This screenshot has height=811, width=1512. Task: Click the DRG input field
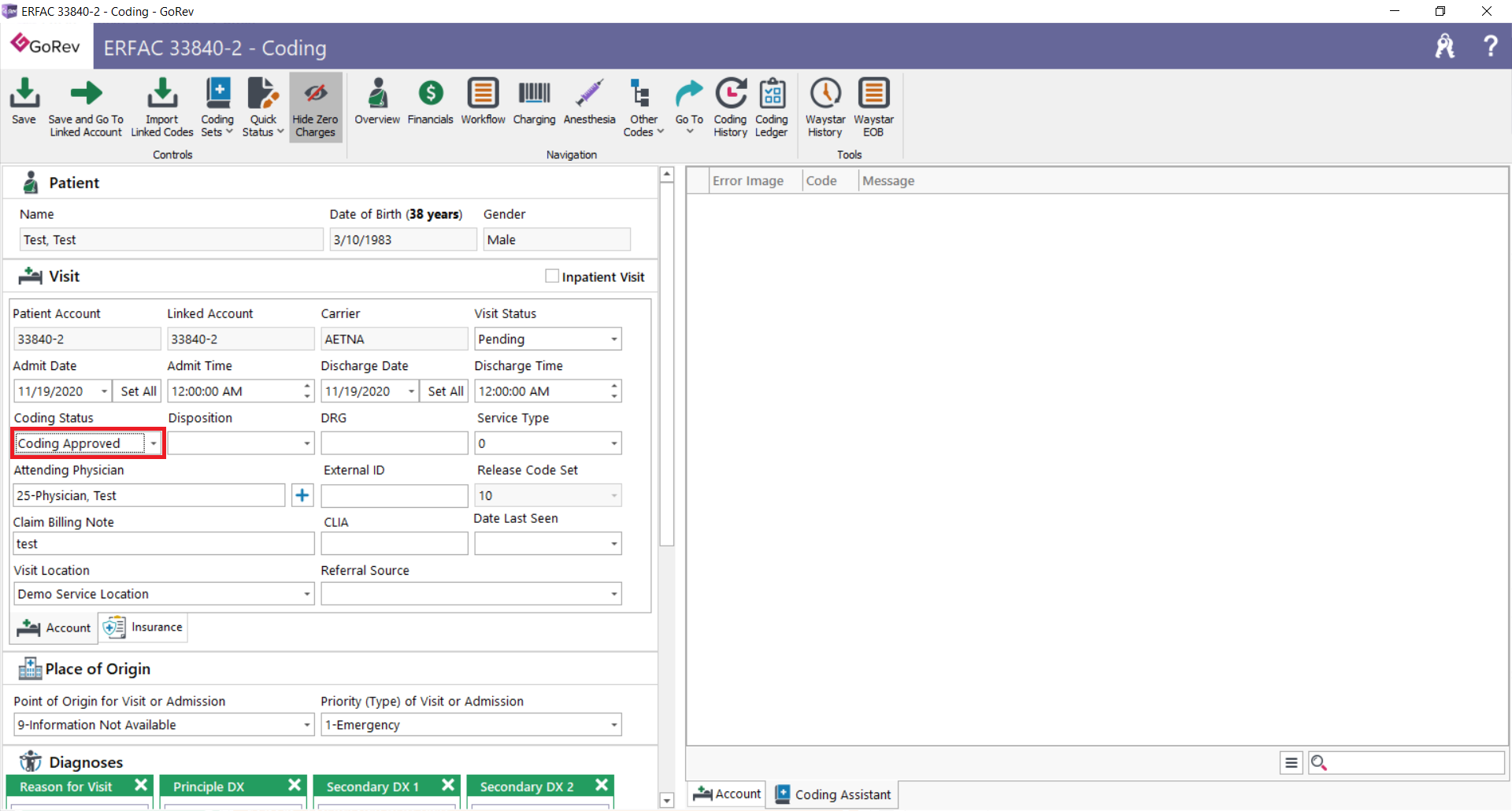(x=395, y=443)
